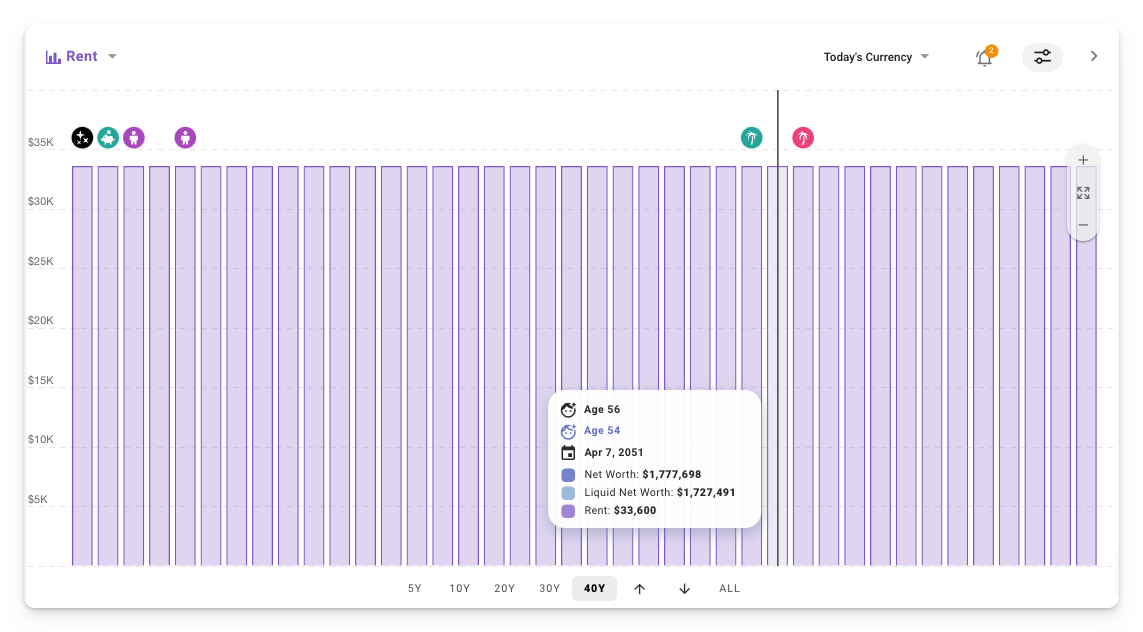Switch to the 20Y range view
1143x632 pixels.
[505, 588]
